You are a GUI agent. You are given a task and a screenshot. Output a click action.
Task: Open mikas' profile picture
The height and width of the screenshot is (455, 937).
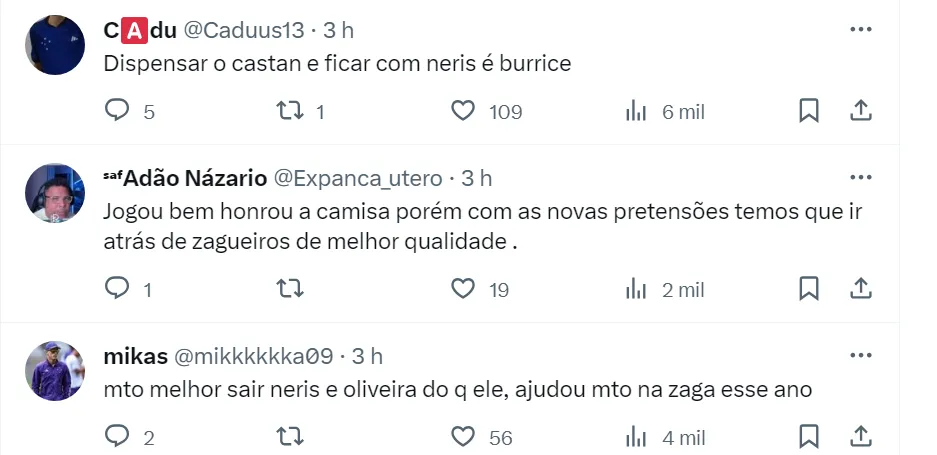55,371
